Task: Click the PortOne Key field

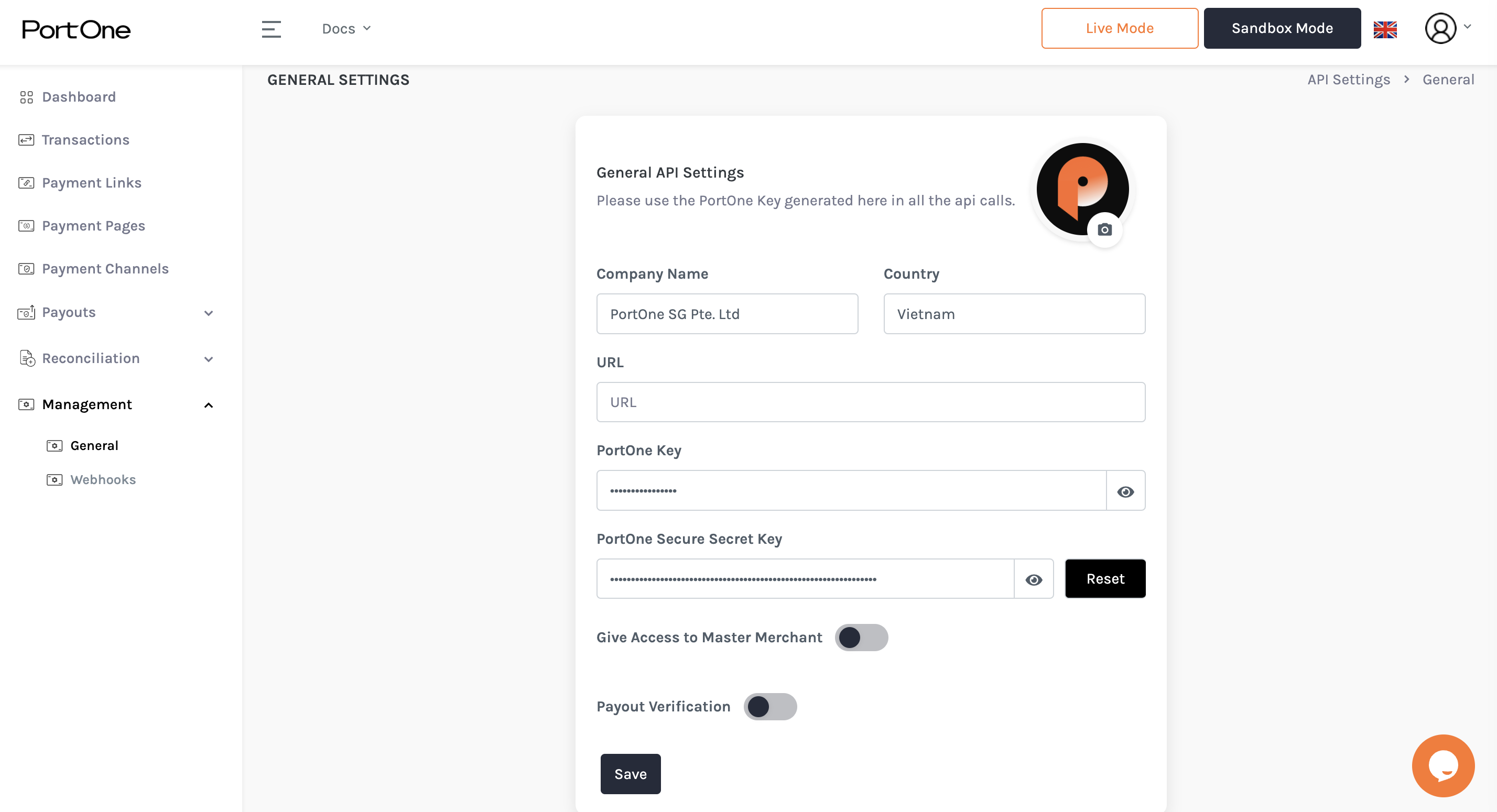Action: click(851, 490)
